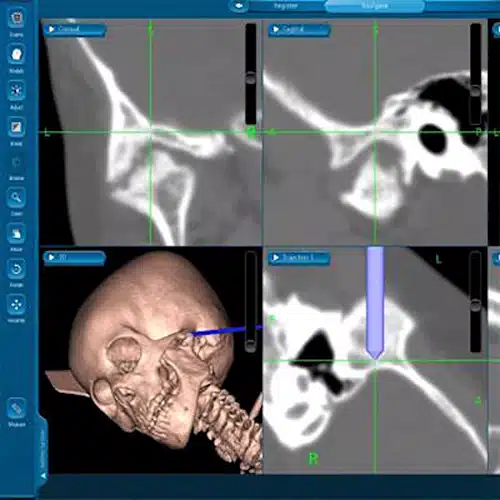This screenshot has height=500, width=500.
Task: Switch to the Navigate tab
Action: coord(374,6)
